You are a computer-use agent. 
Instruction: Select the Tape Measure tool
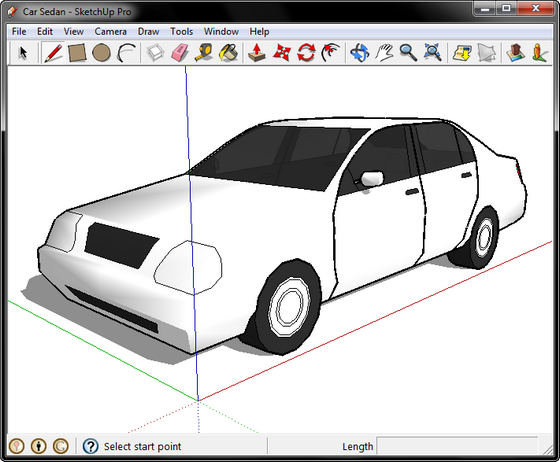204,53
